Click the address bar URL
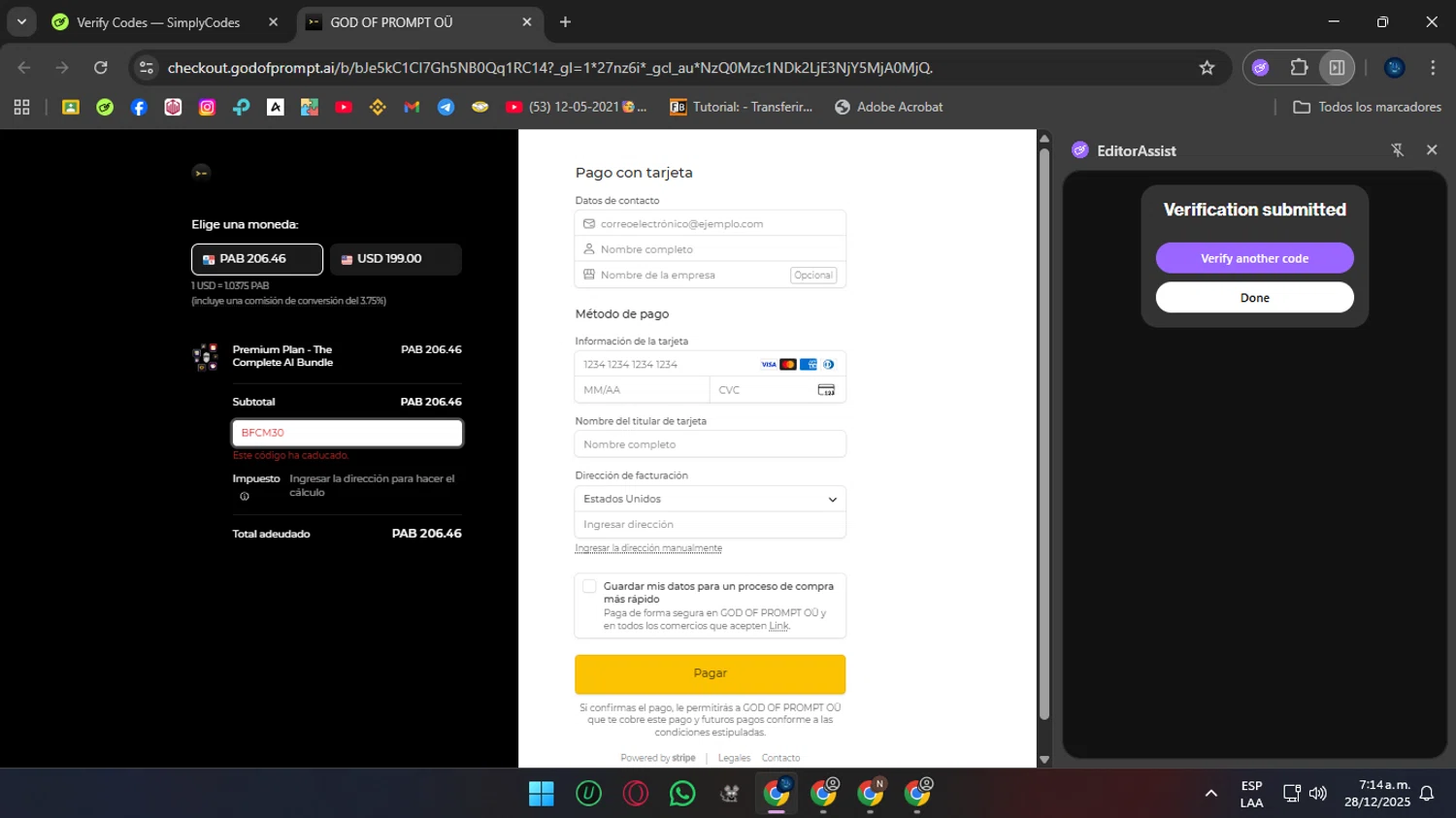This screenshot has width=1456, height=818. (549, 68)
